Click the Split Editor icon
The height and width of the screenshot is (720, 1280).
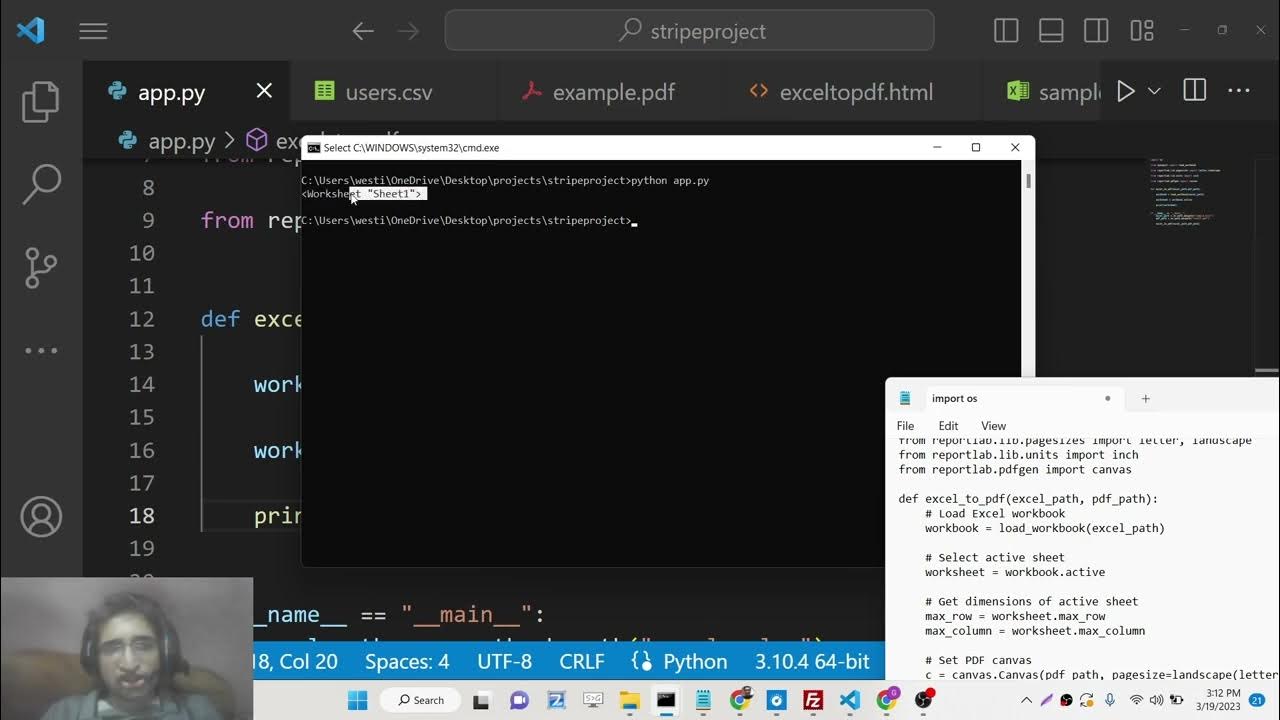pos(1194,91)
